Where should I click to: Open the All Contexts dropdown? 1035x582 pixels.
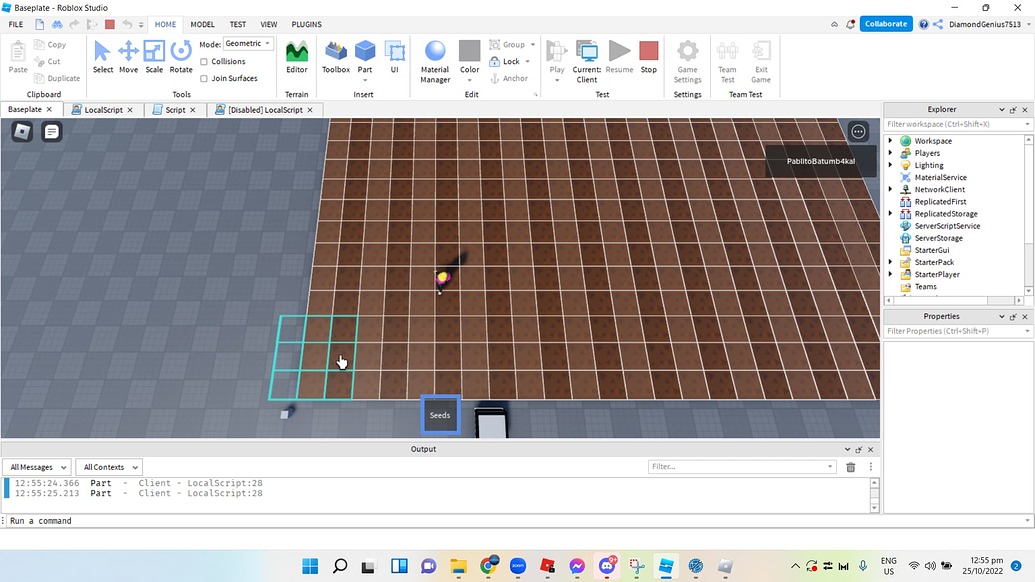(110, 467)
